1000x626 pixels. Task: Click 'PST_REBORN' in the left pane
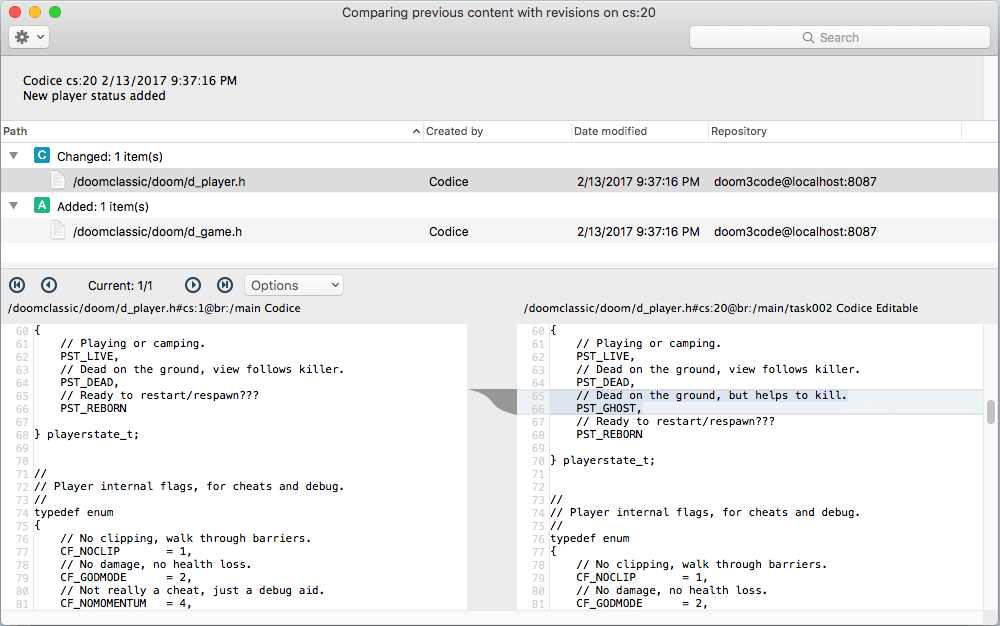[93, 409]
